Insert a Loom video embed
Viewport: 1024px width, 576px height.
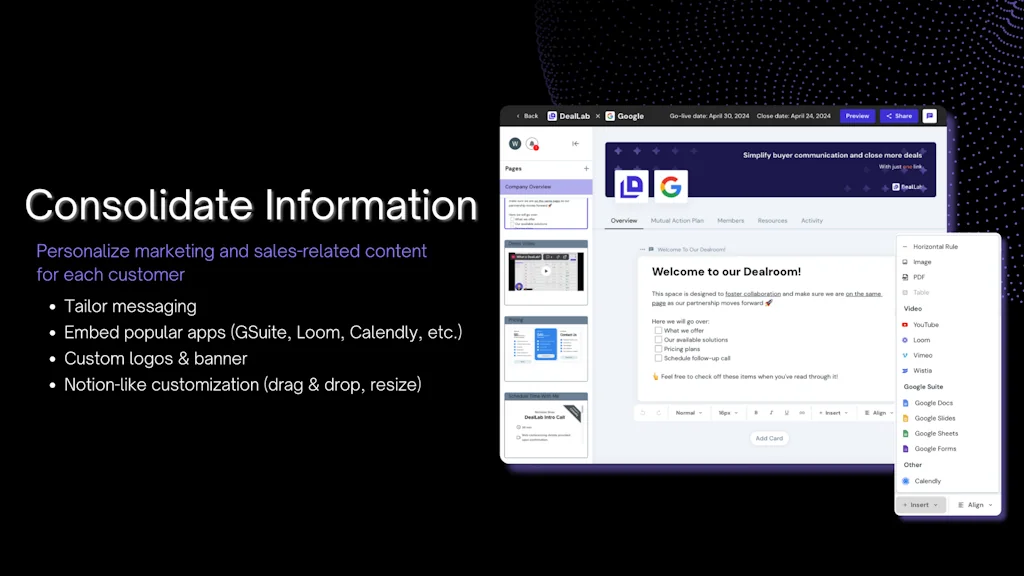point(920,339)
